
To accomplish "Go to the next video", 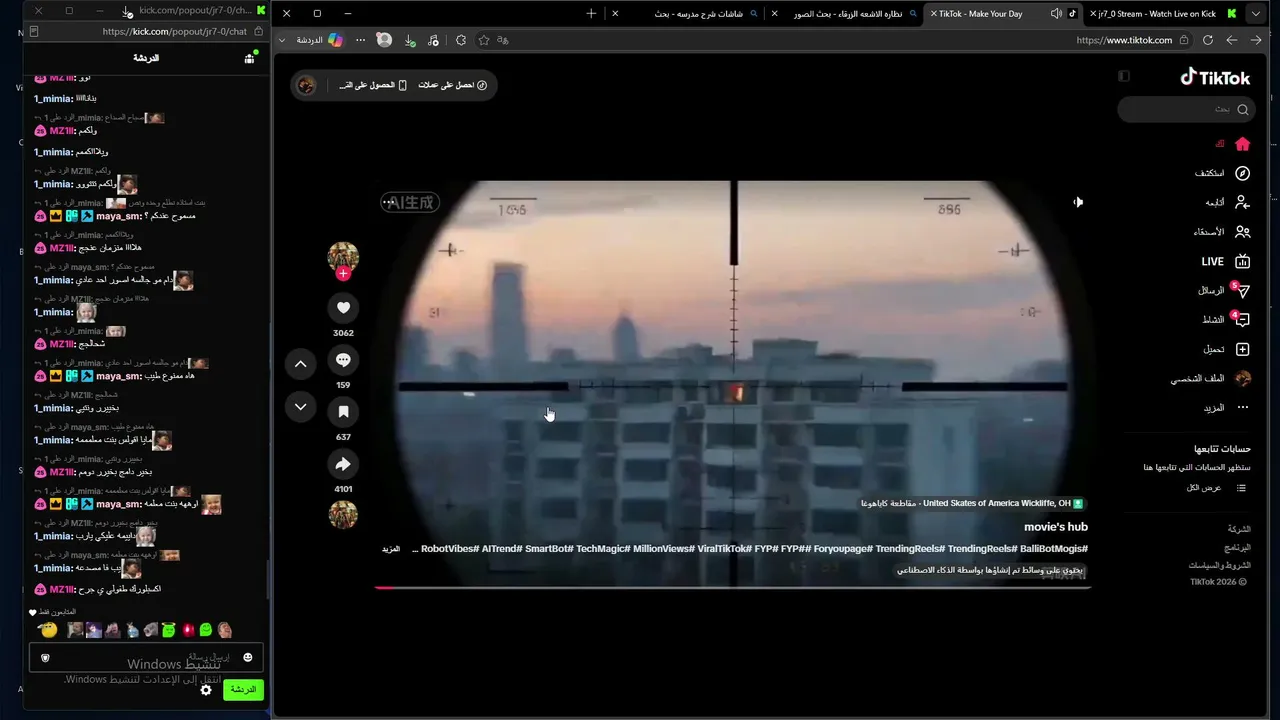I will [x=301, y=407].
